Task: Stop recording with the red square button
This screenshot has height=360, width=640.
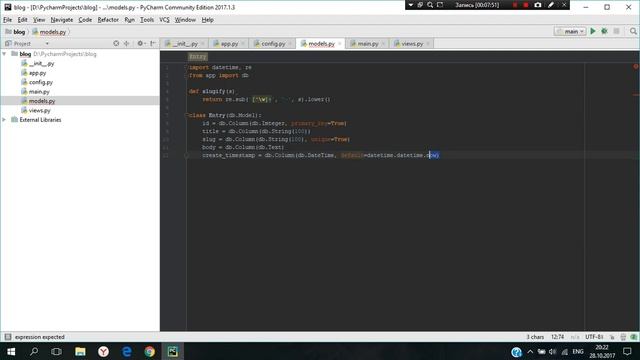Action: [x=526, y=5]
